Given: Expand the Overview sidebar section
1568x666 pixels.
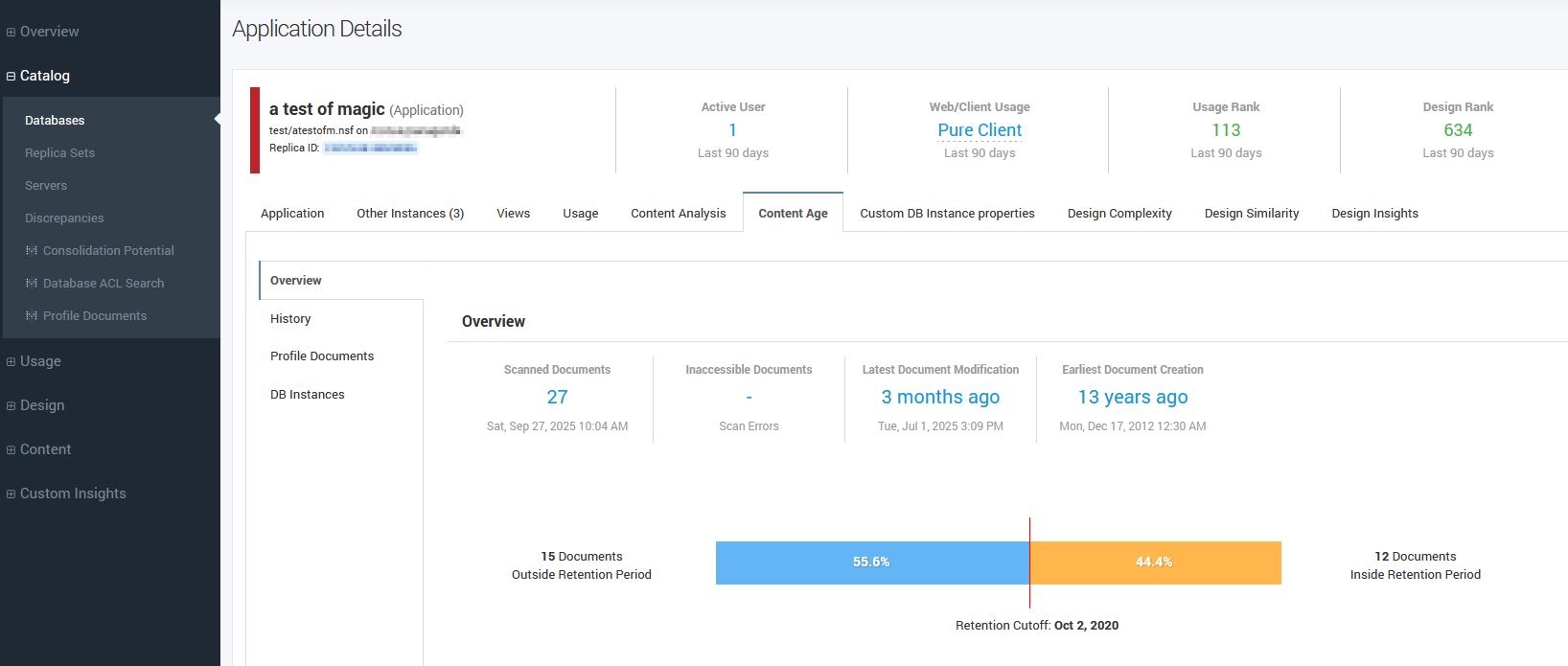Looking at the screenshot, I should pos(12,33).
